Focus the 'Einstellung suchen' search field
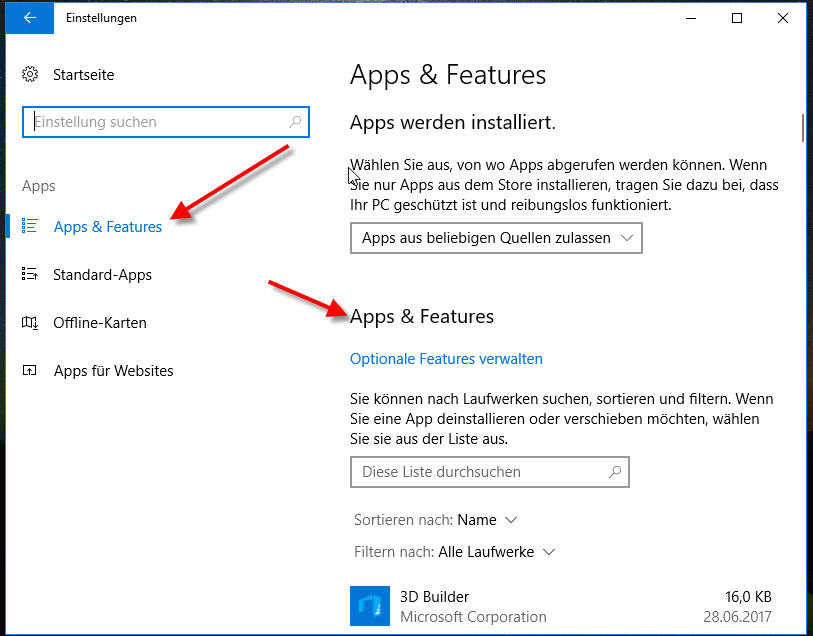Screen dimensions: 813x636 point(160,122)
